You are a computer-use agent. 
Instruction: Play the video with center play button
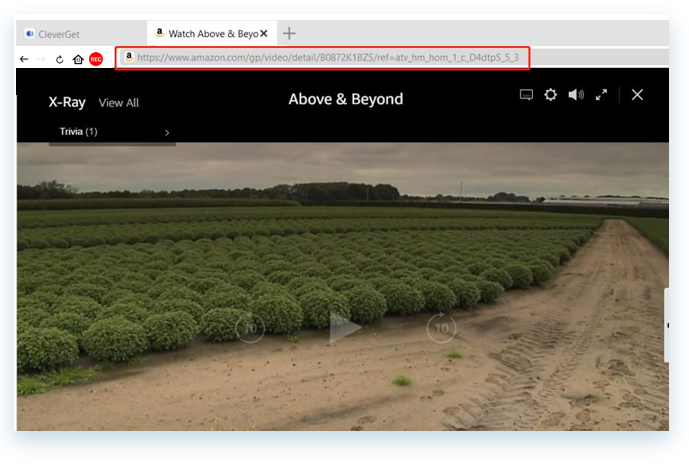click(x=345, y=328)
